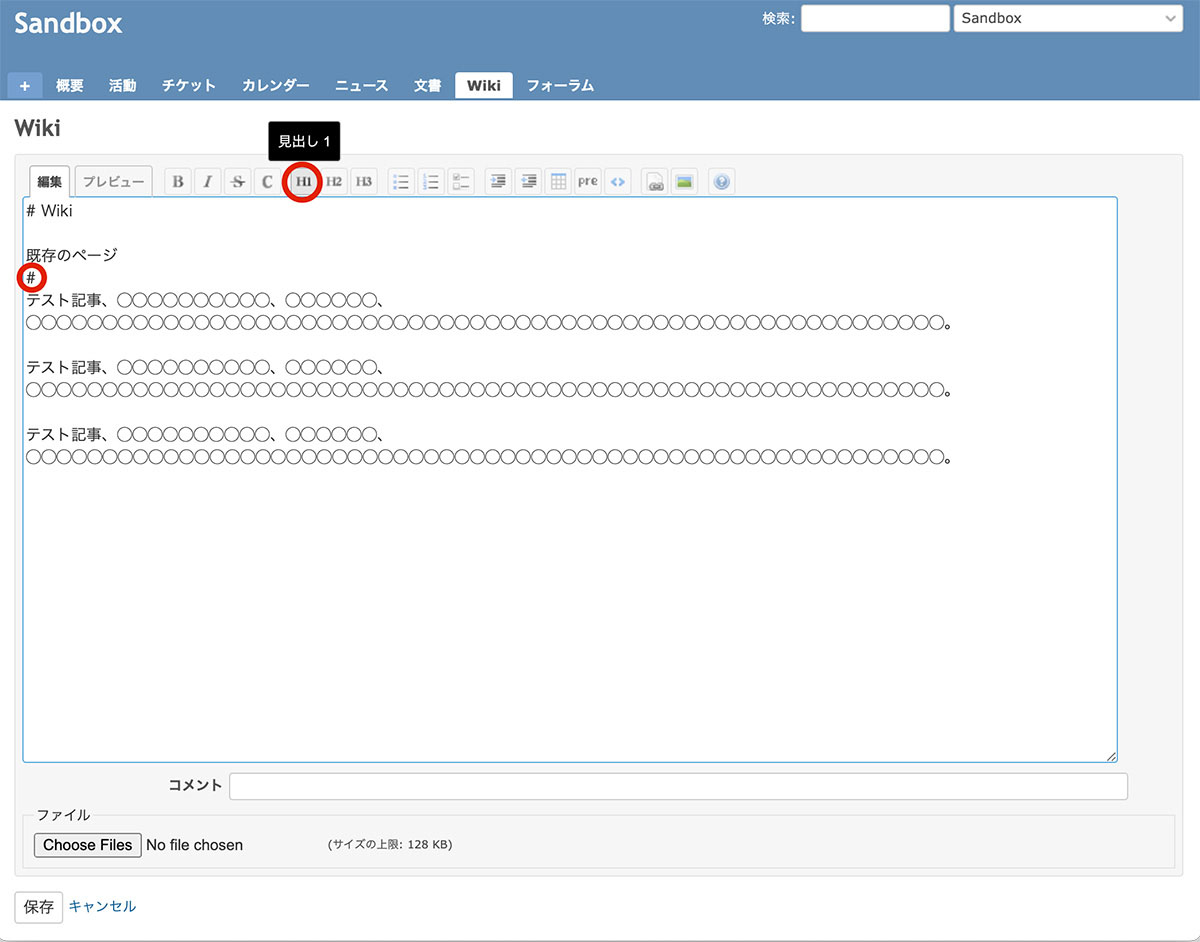This screenshot has width=1200, height=942.
Task: Open text formatting help
Action: 722,182
